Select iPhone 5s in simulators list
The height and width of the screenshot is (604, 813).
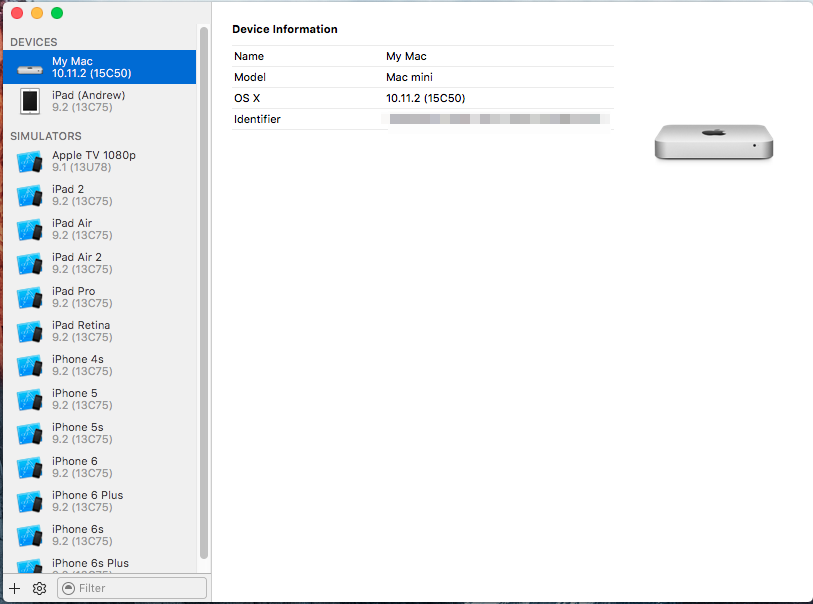click(x=100, y=433)
